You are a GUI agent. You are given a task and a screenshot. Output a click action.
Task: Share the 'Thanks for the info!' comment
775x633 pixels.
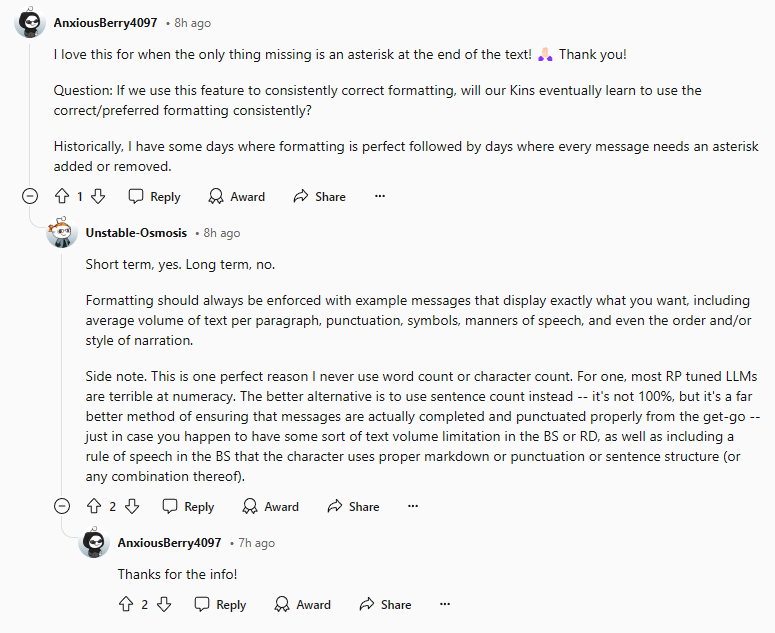[x=386, y=604]
